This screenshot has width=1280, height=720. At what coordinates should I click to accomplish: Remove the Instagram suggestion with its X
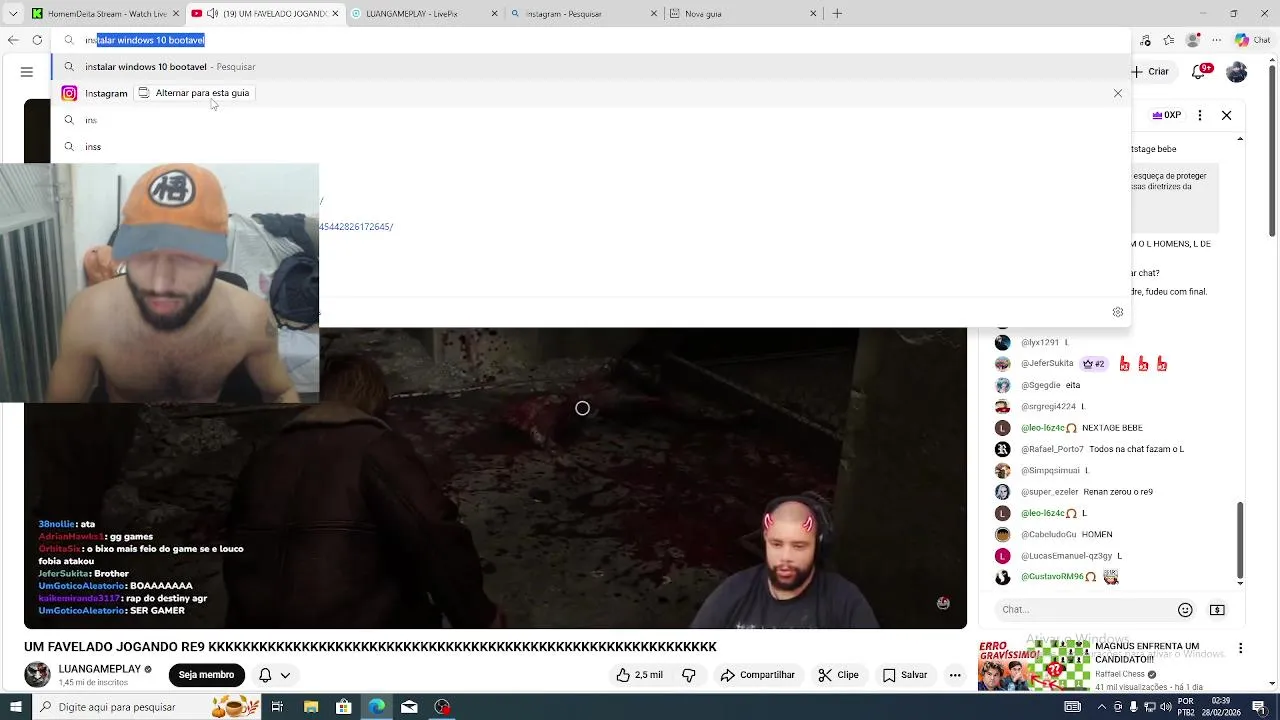pyautogui.click(x=1118, y=93)
